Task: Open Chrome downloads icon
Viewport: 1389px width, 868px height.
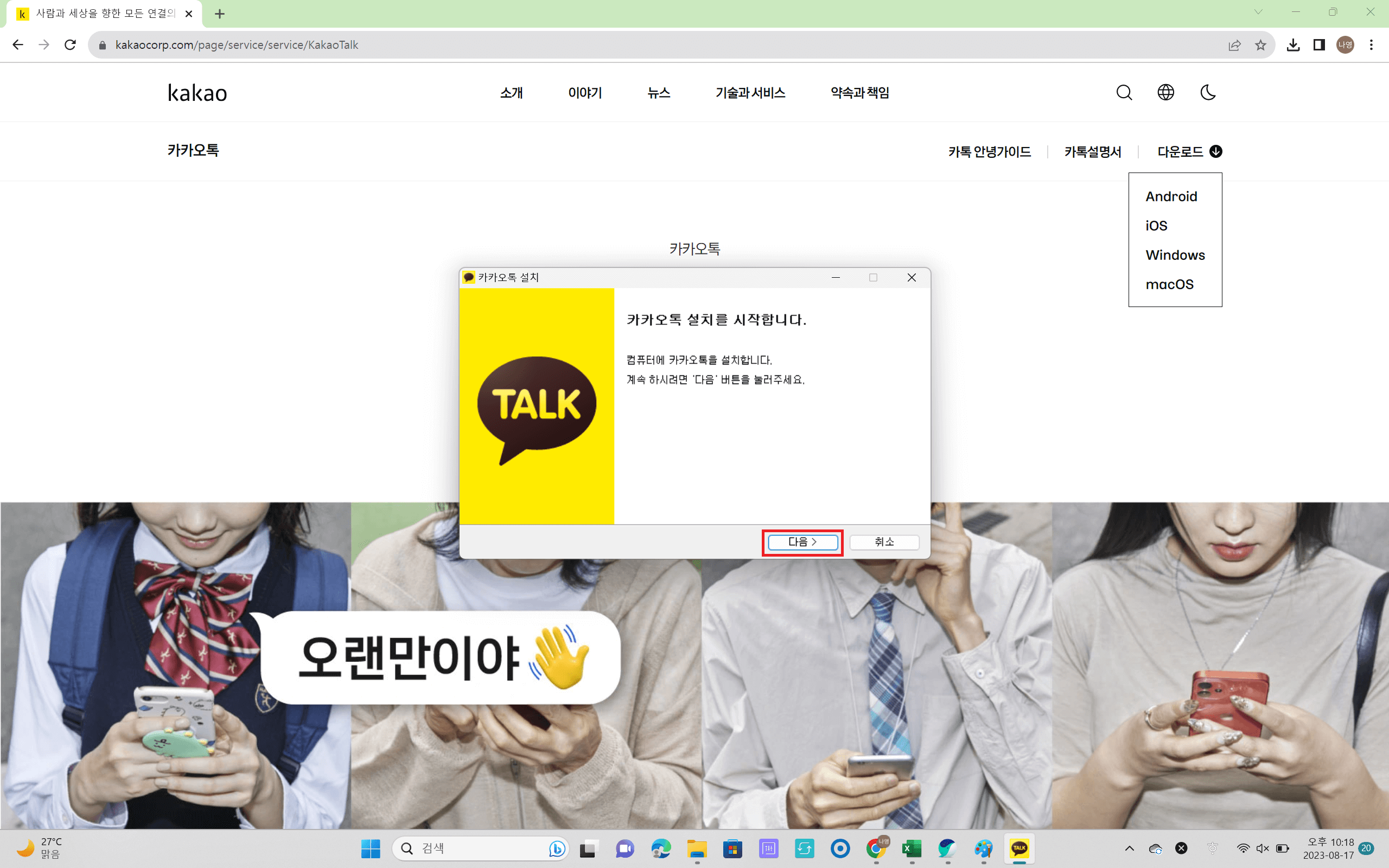Action: pyautogui.click(x=1292, y=46)
